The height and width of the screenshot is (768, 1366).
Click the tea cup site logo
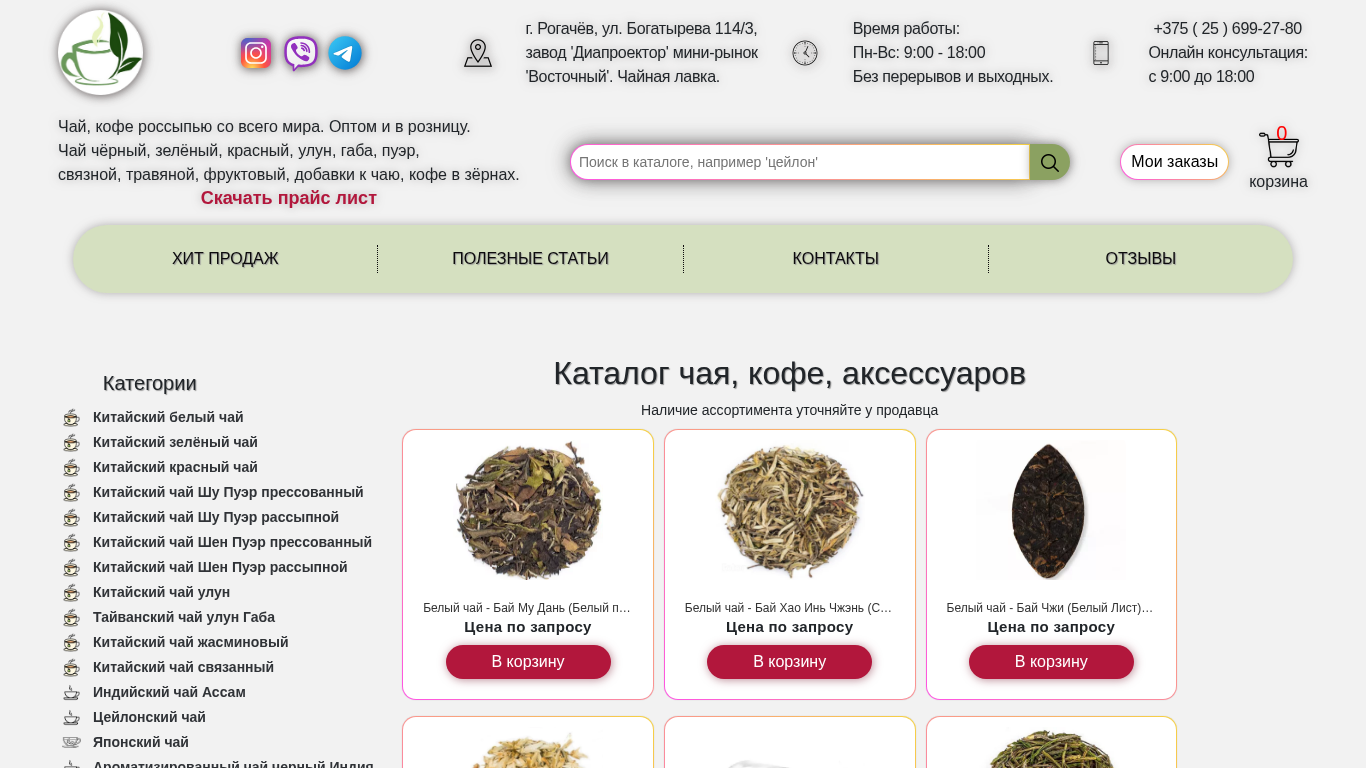[100, 53]
